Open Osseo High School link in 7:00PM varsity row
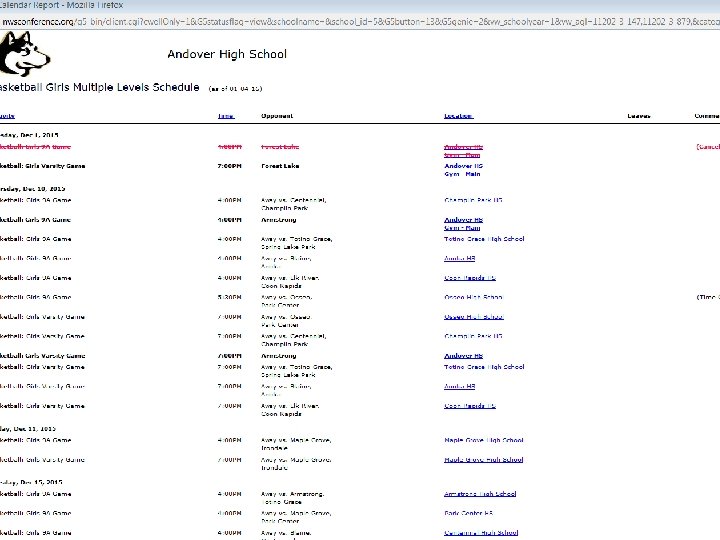This screenshot has height=540, width=720. (x=473, y=317)
